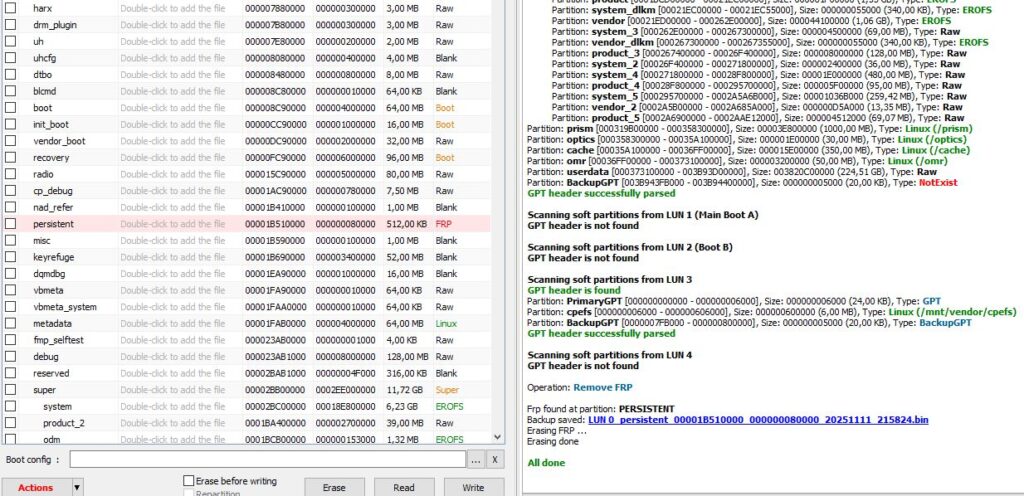Focus the Boot config text field

click(x=267, y=459)
